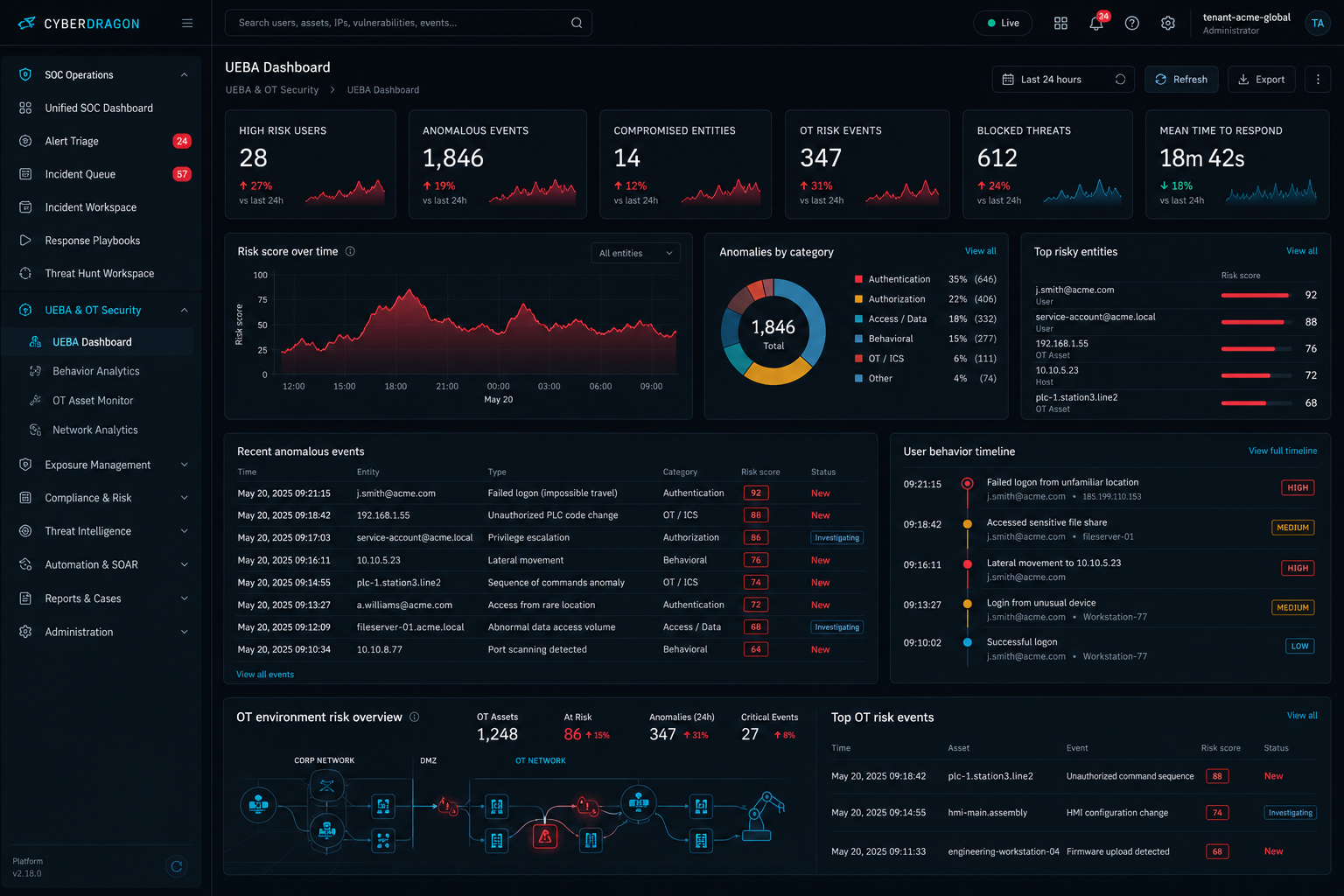The height and width of the screenshot is (896, 1344).
Task: Click the Incident Queue icon
Action: pos(25,174)
